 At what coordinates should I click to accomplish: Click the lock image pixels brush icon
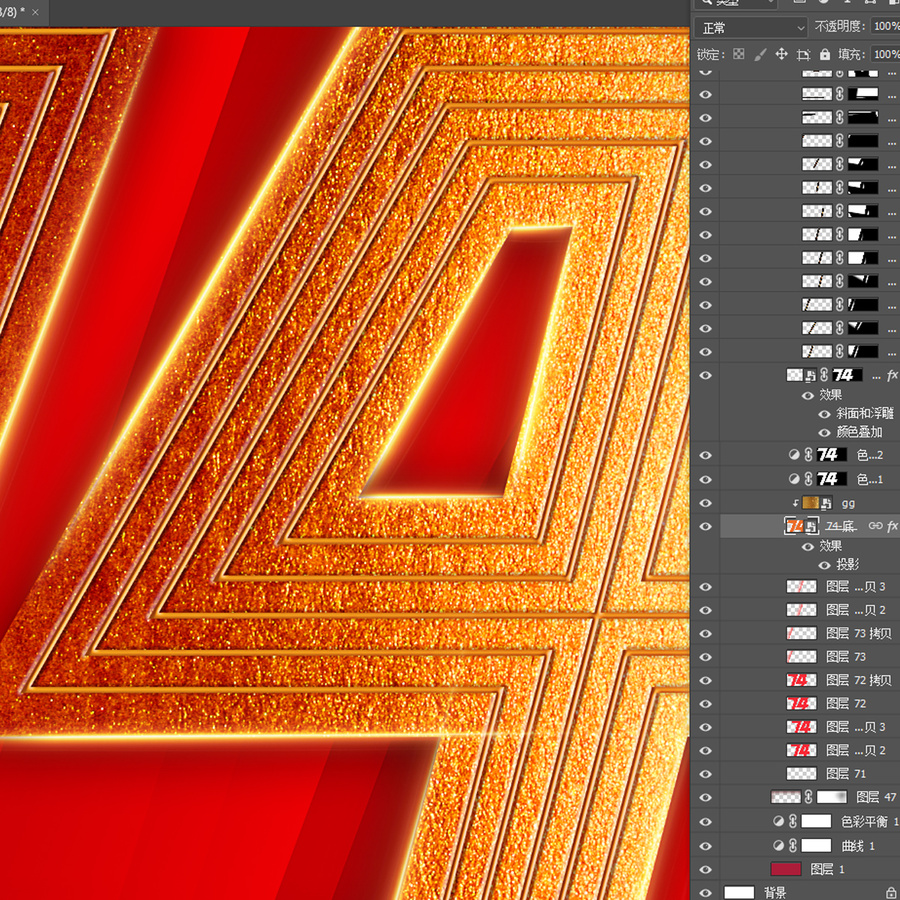point(760,55)
